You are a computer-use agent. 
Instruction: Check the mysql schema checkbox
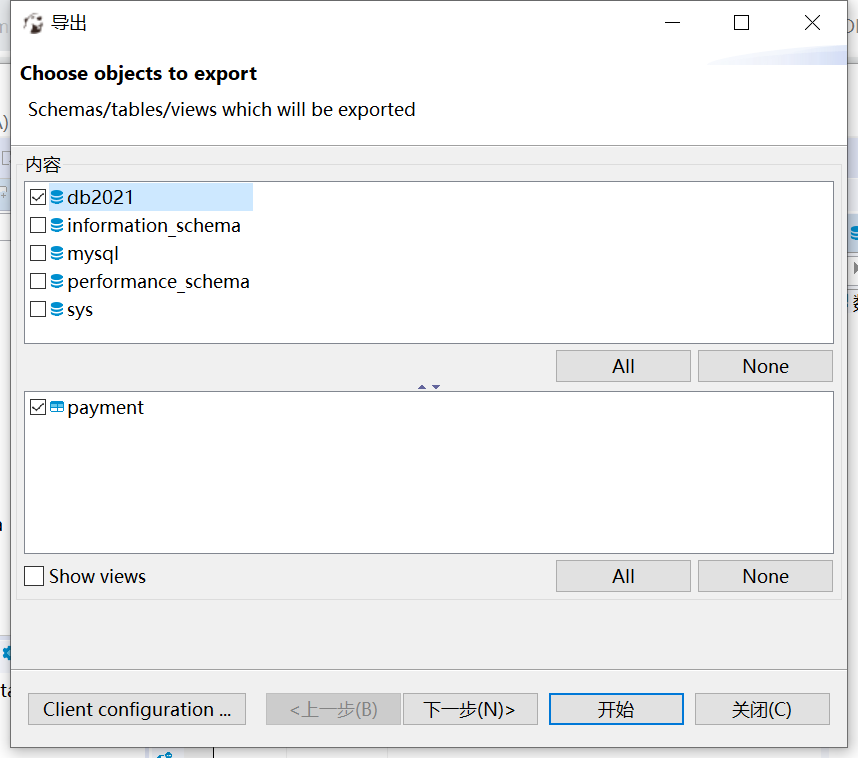[x=38, y=253]
